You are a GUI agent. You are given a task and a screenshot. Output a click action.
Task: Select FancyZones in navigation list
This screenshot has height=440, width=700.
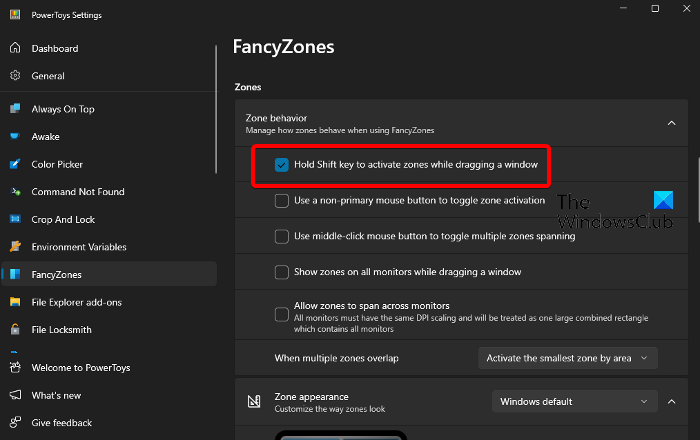pos(109,274)
